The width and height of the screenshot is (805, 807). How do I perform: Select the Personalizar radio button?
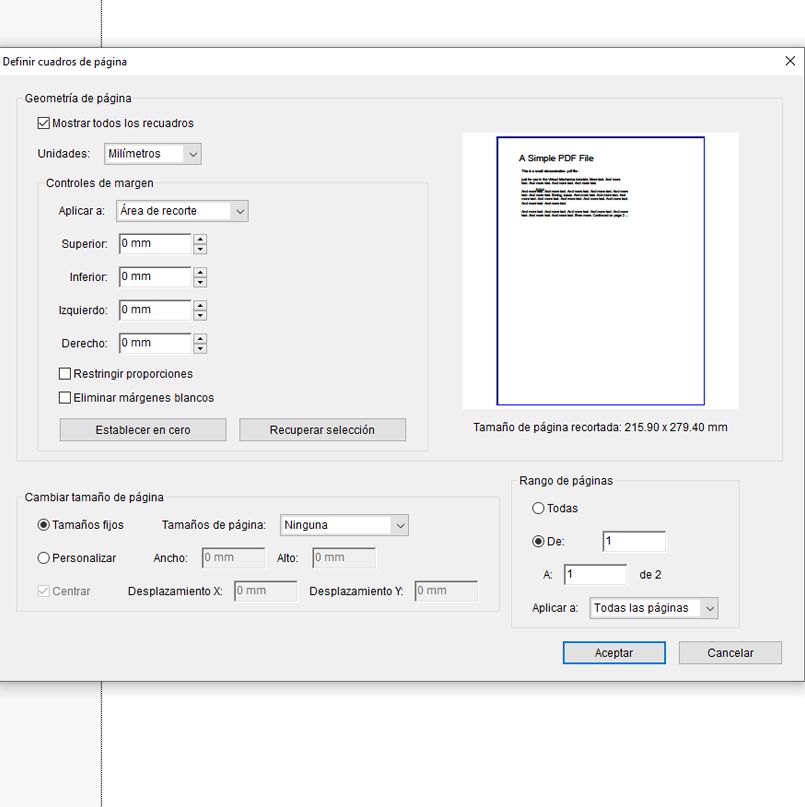click(x=42, y=557)
